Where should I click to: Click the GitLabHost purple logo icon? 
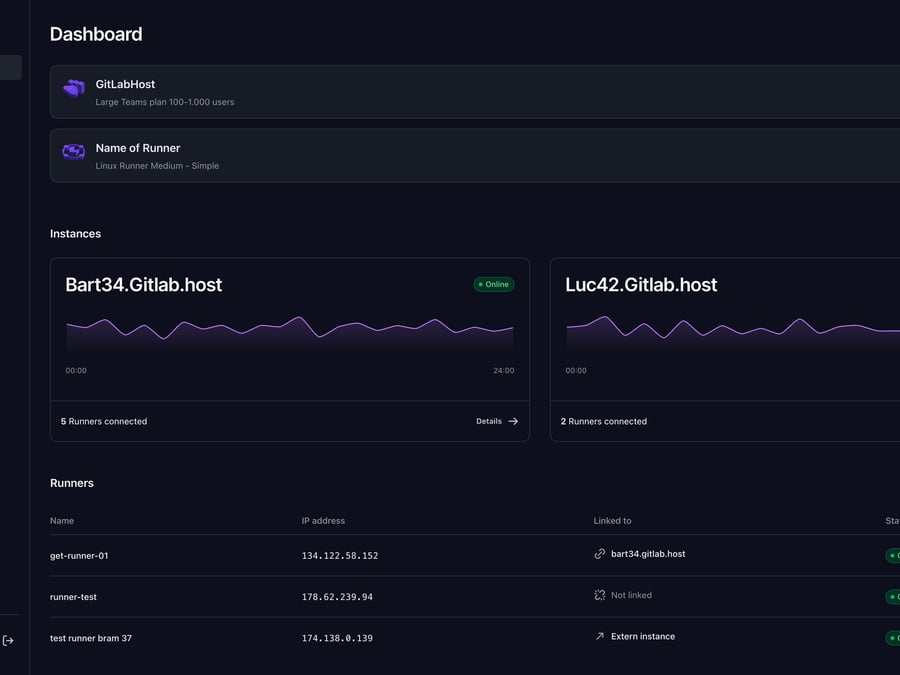(x=74, y=89)
